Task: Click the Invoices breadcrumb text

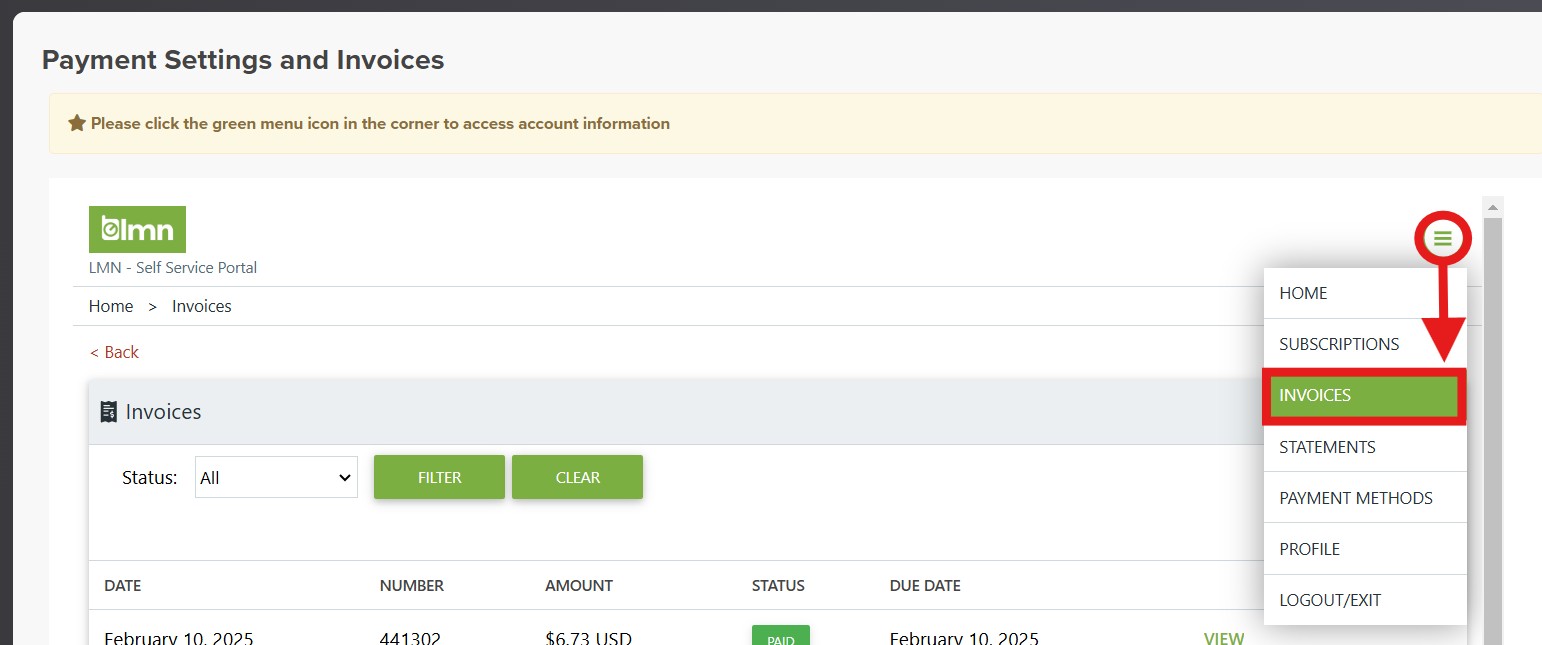Action: click(x=202, y=306)
